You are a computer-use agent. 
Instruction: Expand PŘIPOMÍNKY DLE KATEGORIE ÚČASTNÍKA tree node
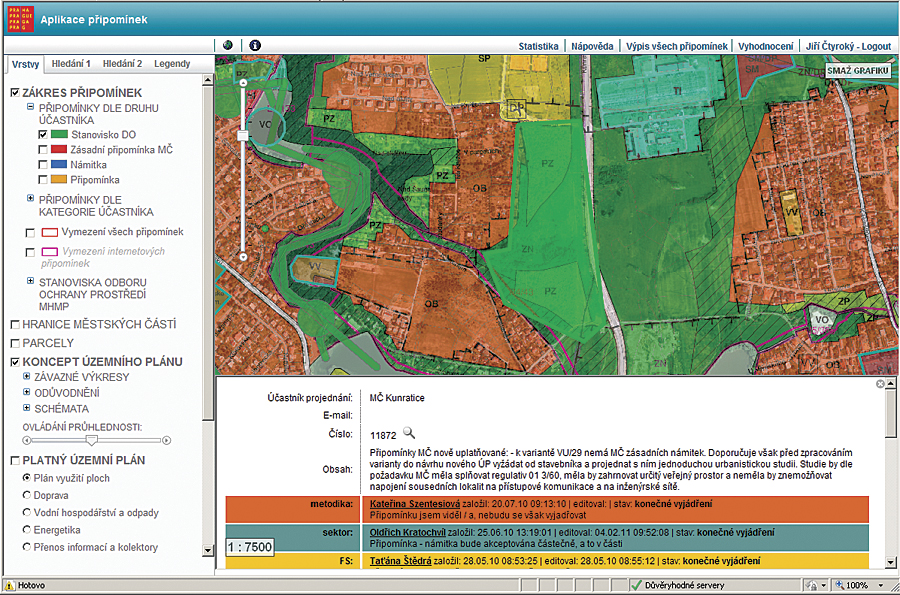pos(31,199)
